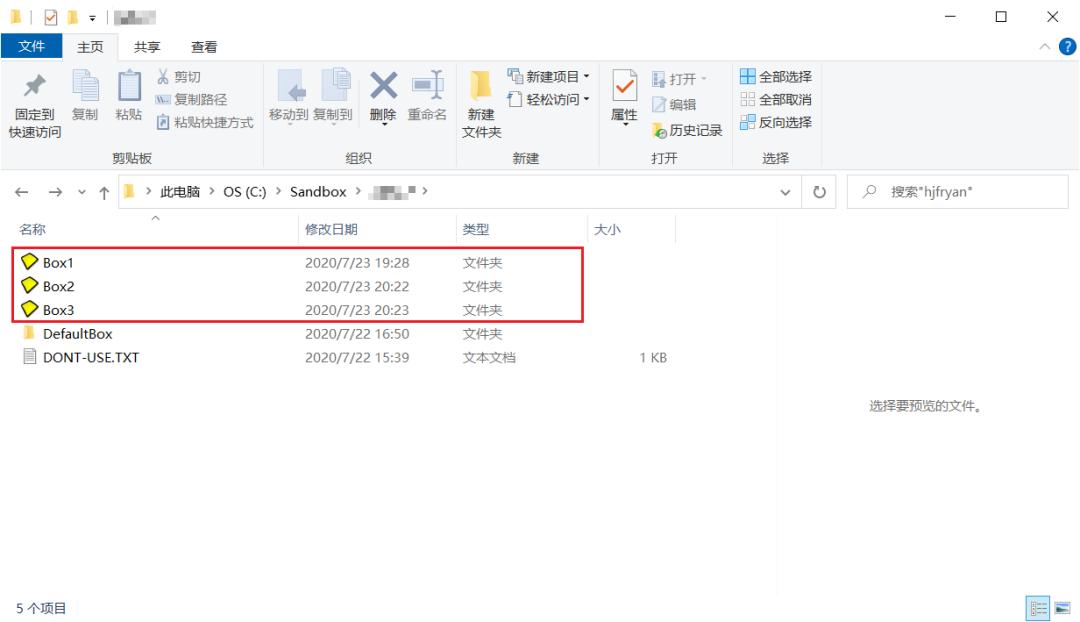This screenshot has height=622, width=1080.
Task: Create New Folder (新建文件夹) via ribbon
Action: (481, 103)
